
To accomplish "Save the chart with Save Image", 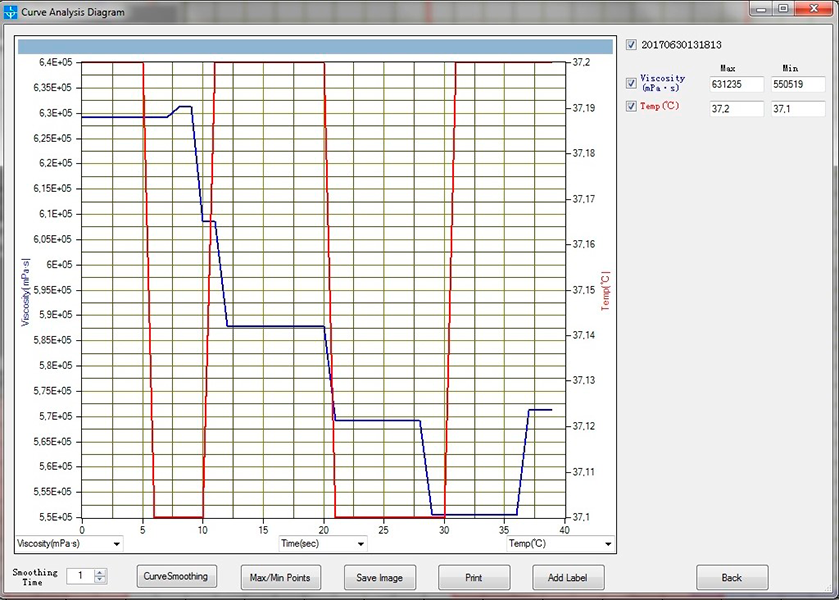I will point(379,578).
